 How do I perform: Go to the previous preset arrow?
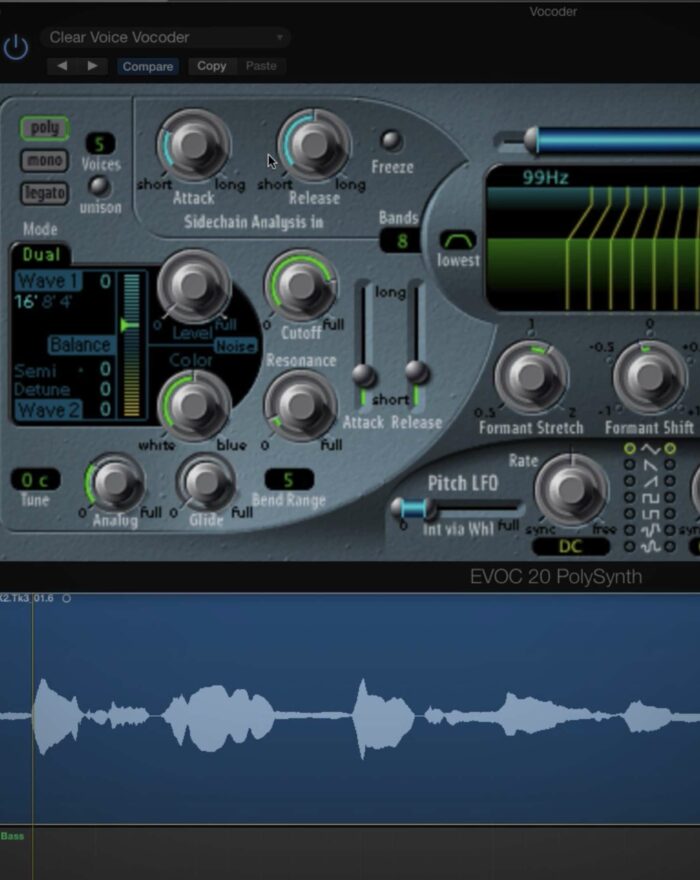click(x=62, y=66)
